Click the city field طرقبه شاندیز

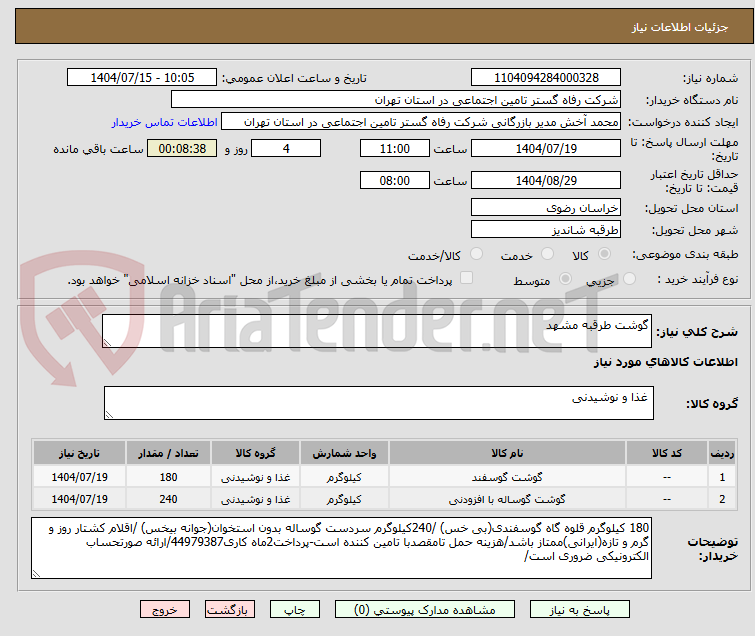pos(546,230)
